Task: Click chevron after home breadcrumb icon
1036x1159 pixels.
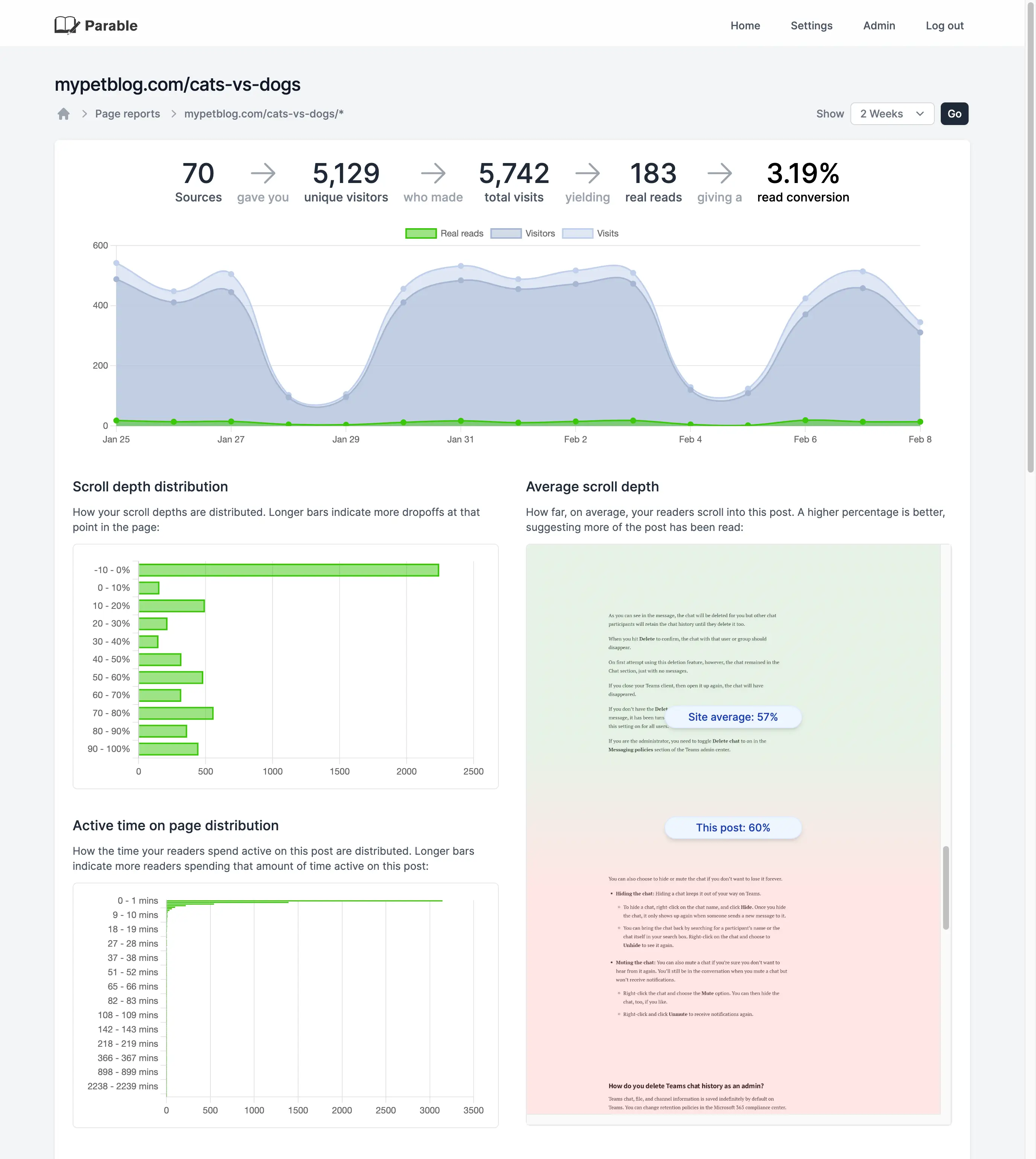Action: pyautogui.click(x=84, y=114)
